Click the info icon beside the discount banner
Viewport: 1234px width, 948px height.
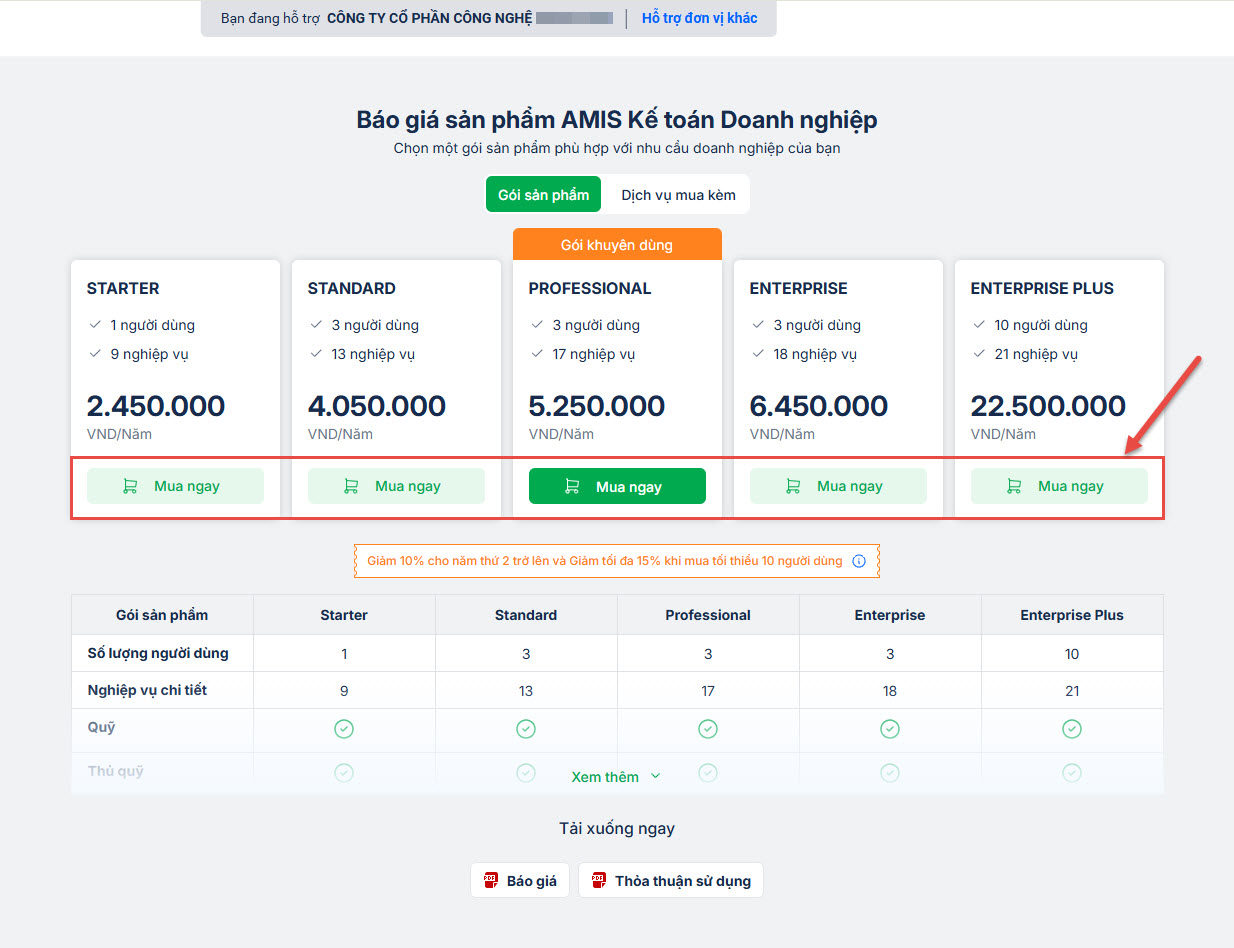[859, 561]
